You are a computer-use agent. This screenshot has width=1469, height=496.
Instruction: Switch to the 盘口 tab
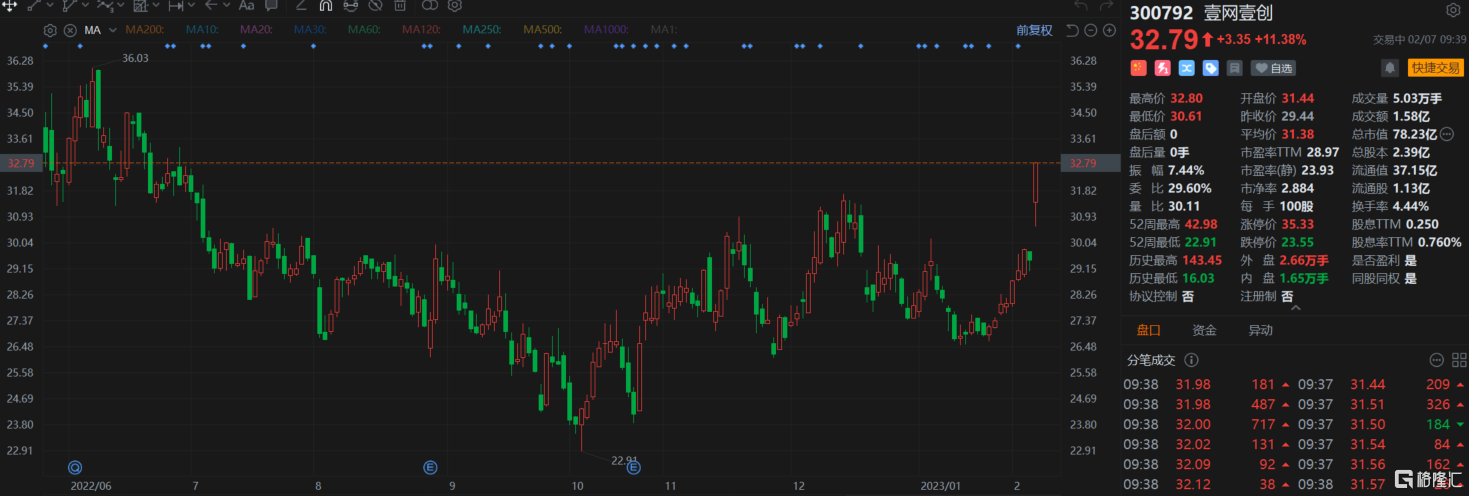click(x=1149, y=330)
